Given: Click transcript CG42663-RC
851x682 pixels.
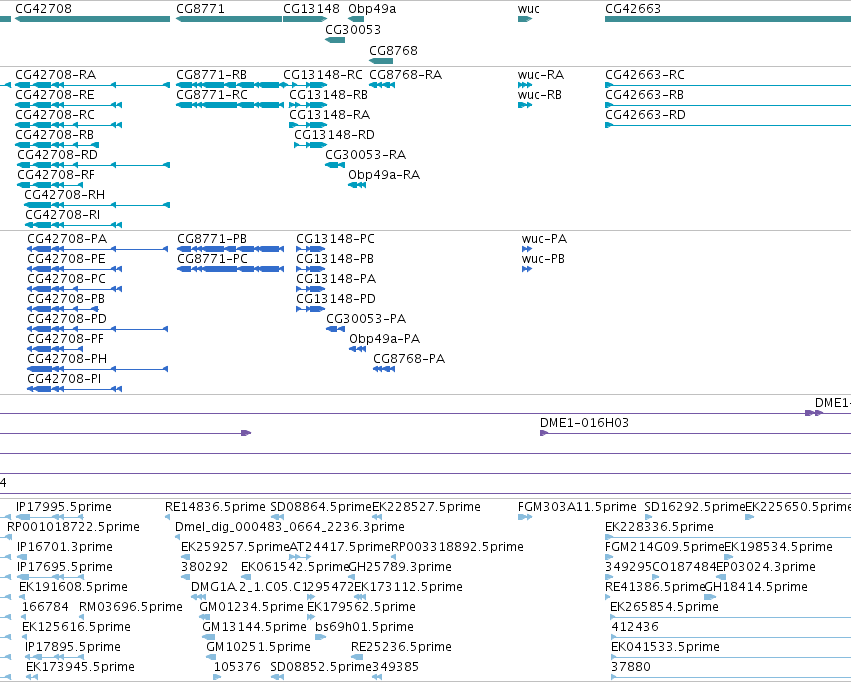Looking at the screenshot, I should click(x=645, y=75).
